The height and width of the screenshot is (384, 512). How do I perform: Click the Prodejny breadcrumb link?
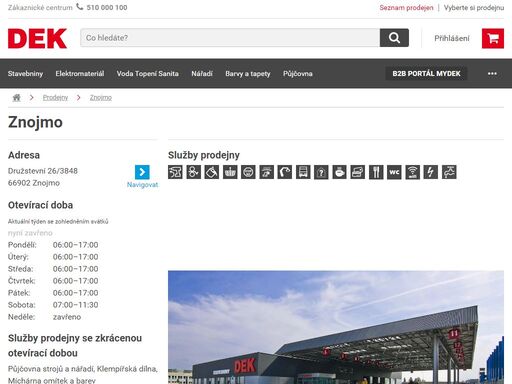click(x=55, y=98)
